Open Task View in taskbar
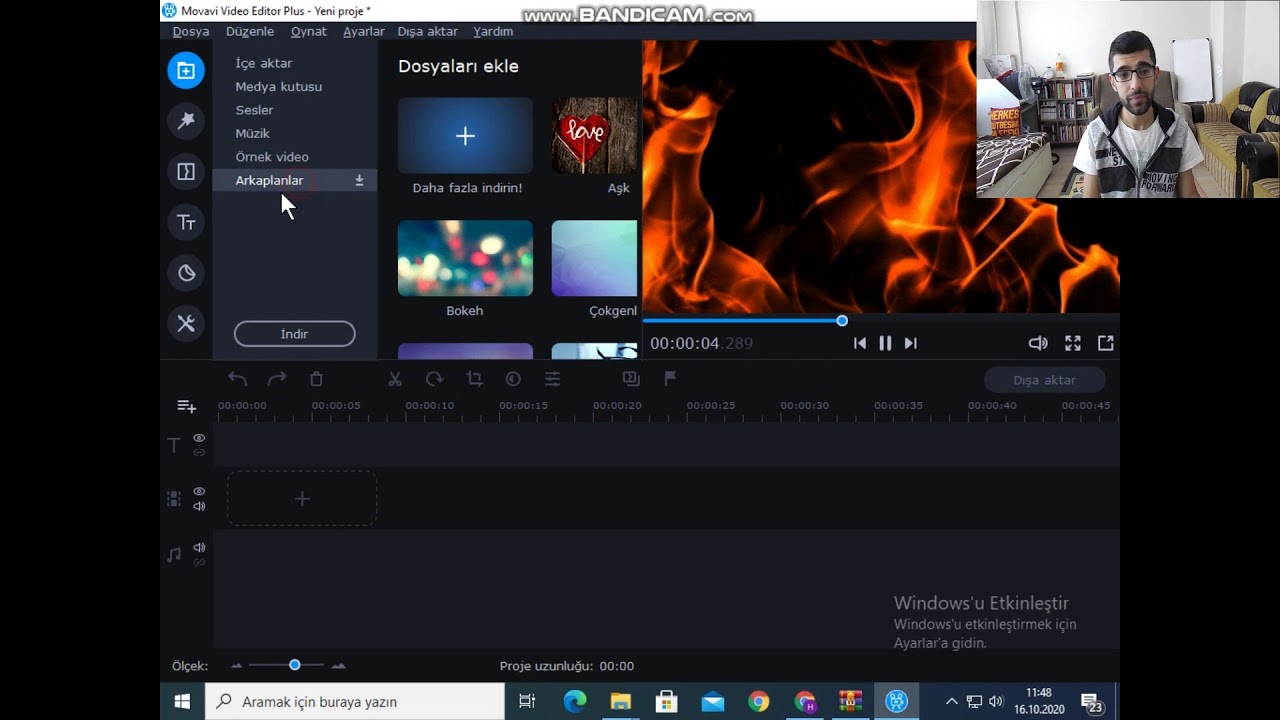 click(527, 702)
